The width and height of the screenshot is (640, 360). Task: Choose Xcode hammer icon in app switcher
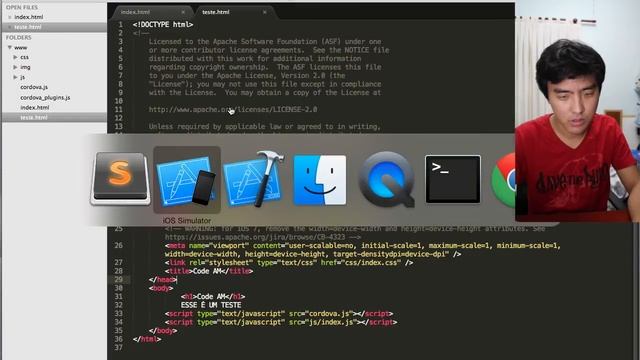[253, 179]
